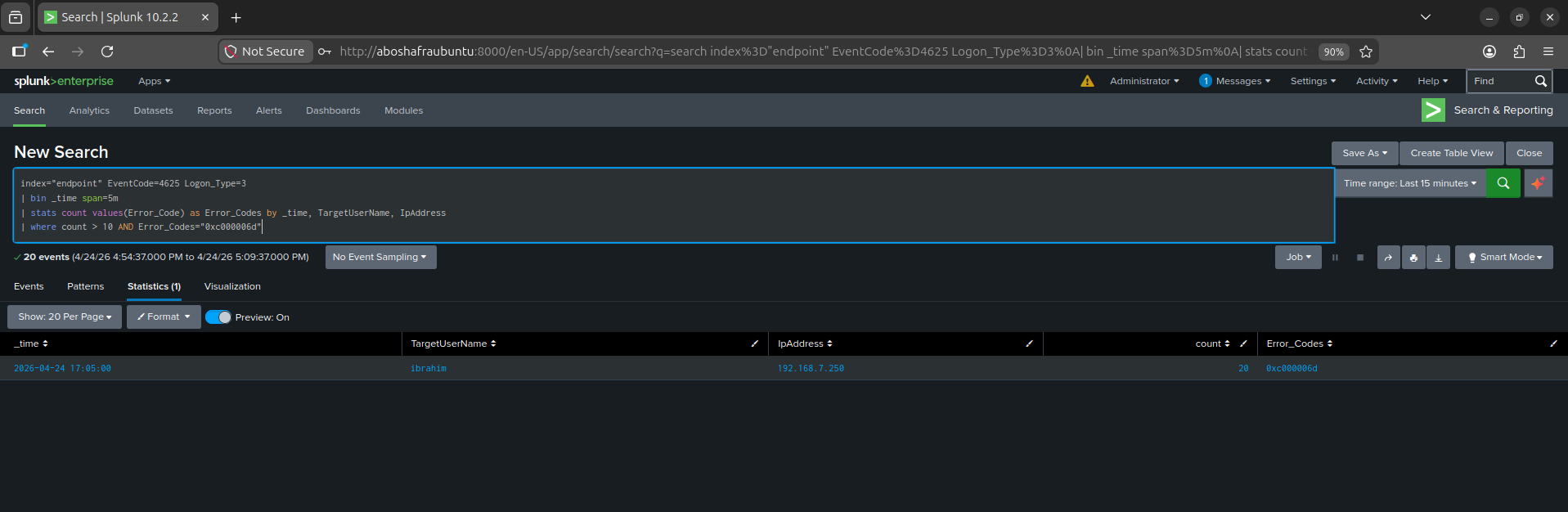
Task: Go back in browser history
Action: click(48, 52)
